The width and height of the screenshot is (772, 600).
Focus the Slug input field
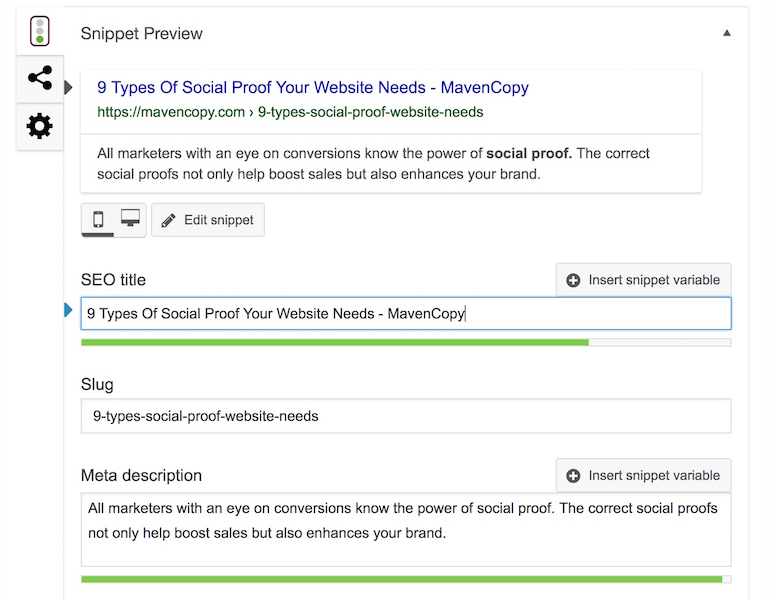point(406,416)
